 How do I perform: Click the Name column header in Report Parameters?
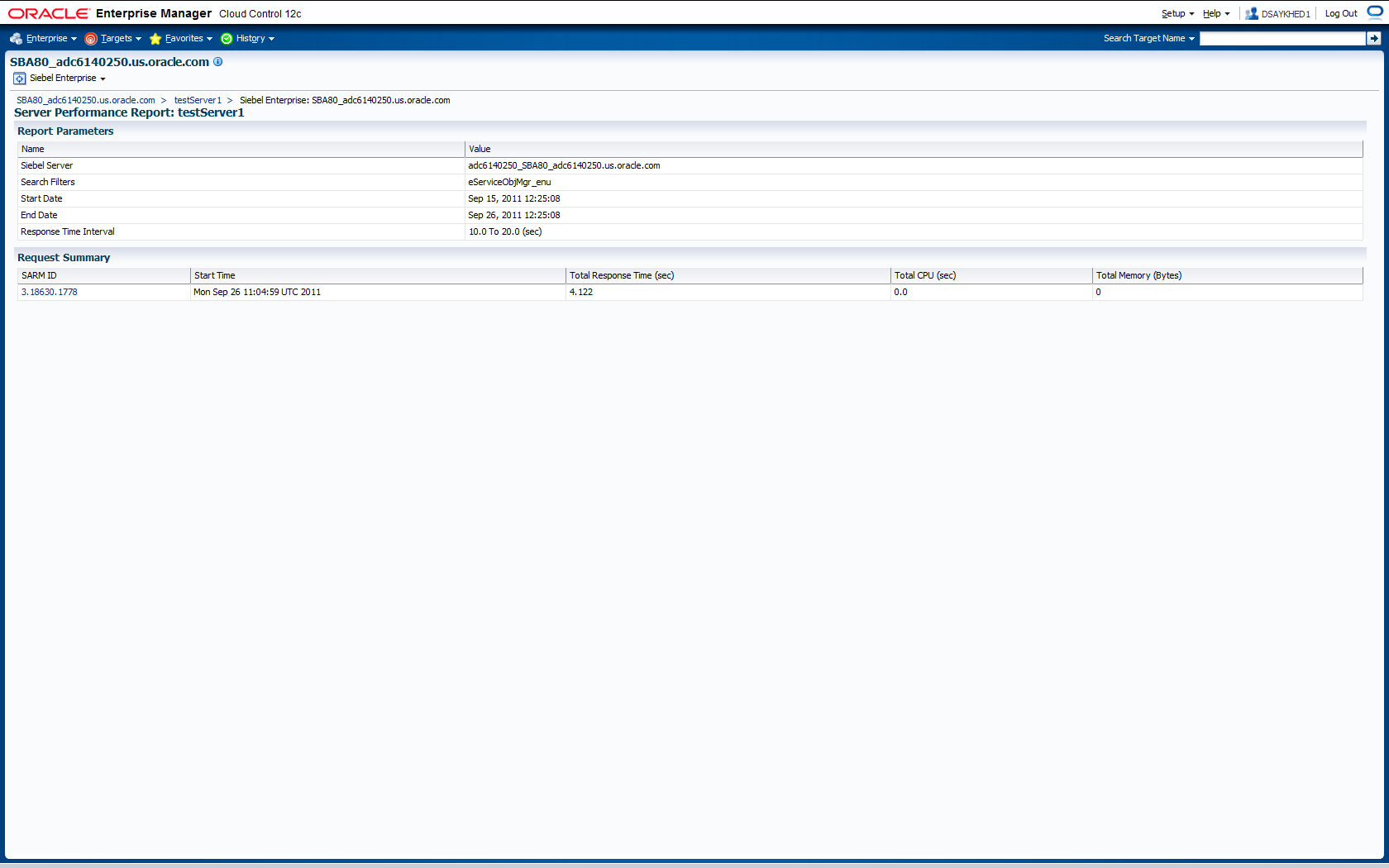click(241, 149)
